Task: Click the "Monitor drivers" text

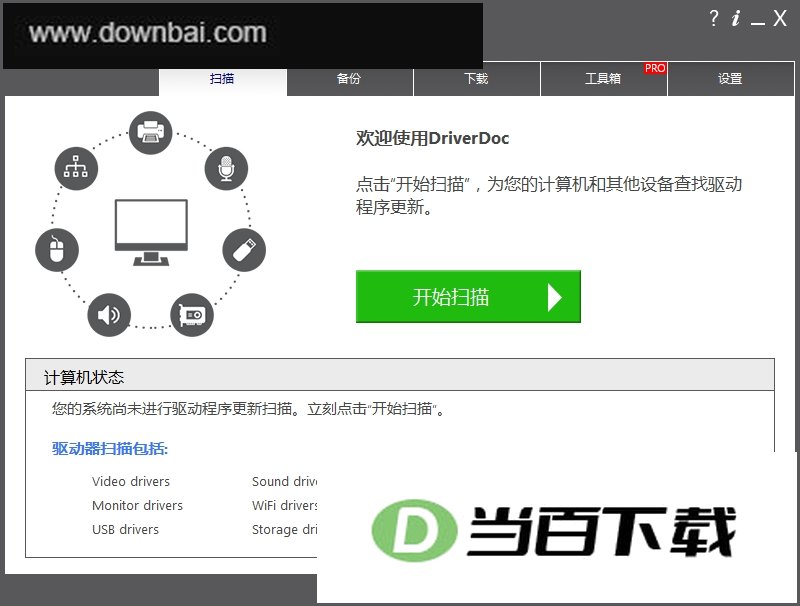Action: point(137,506)
